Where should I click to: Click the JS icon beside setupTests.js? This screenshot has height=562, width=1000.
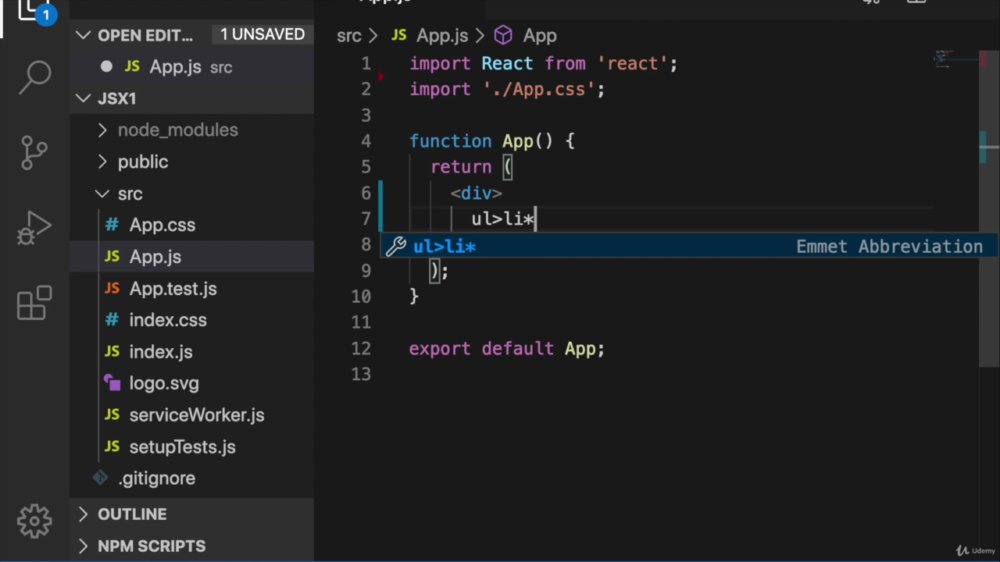[112, 447]
